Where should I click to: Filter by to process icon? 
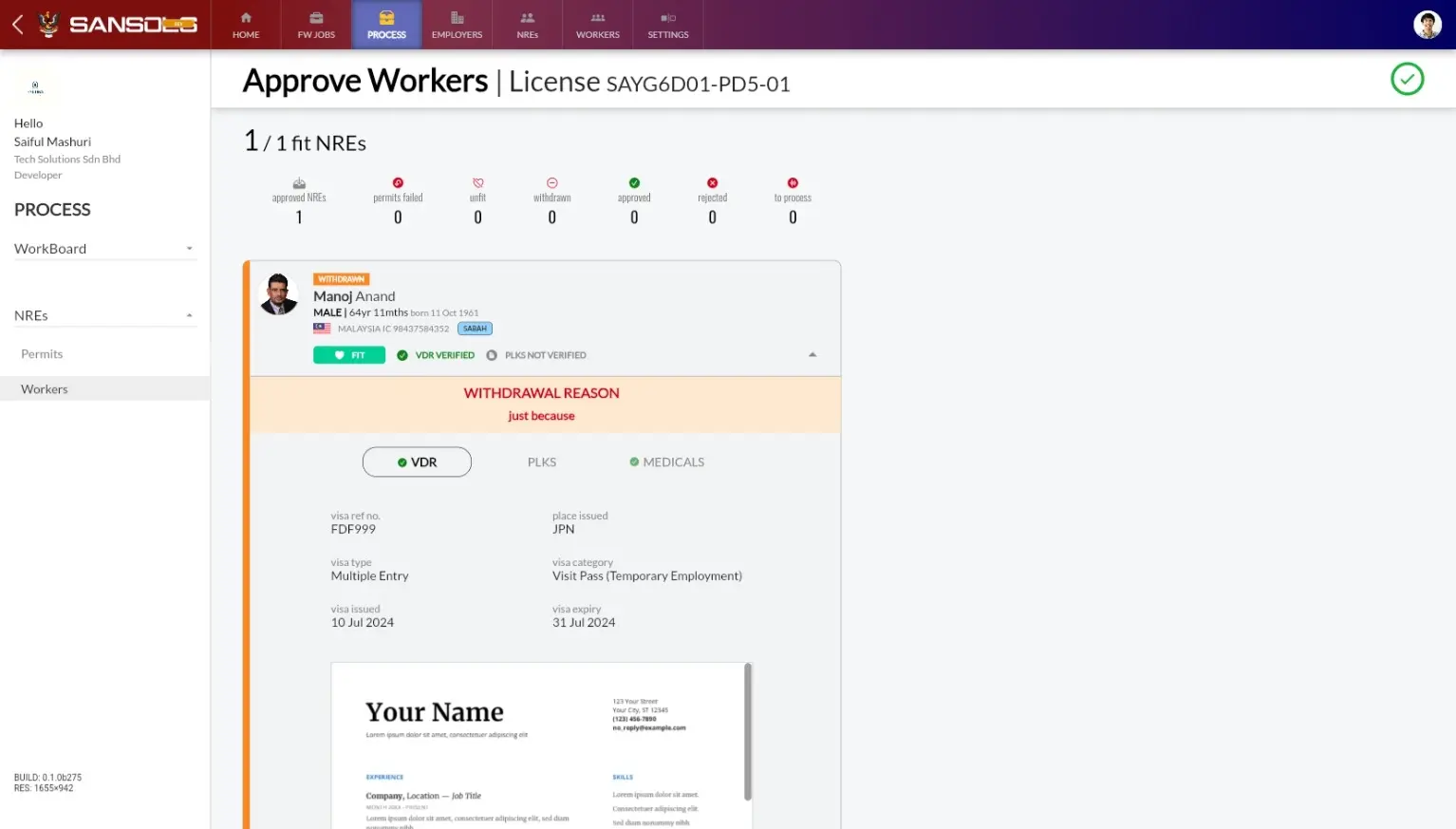[x=793, y=183]
